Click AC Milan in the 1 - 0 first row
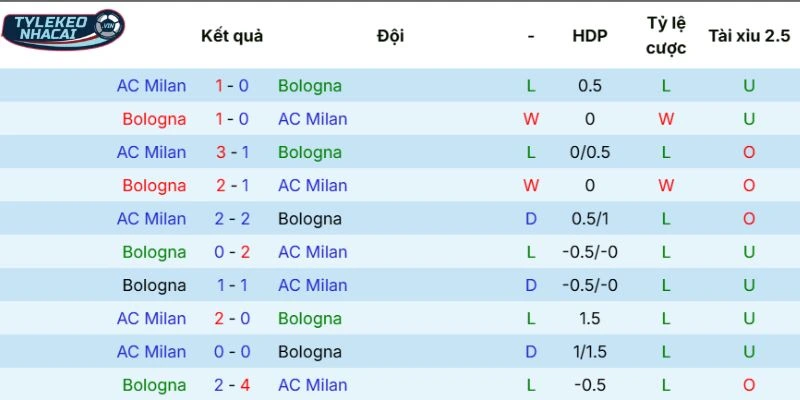800x400 pixels. click(151, 86)
